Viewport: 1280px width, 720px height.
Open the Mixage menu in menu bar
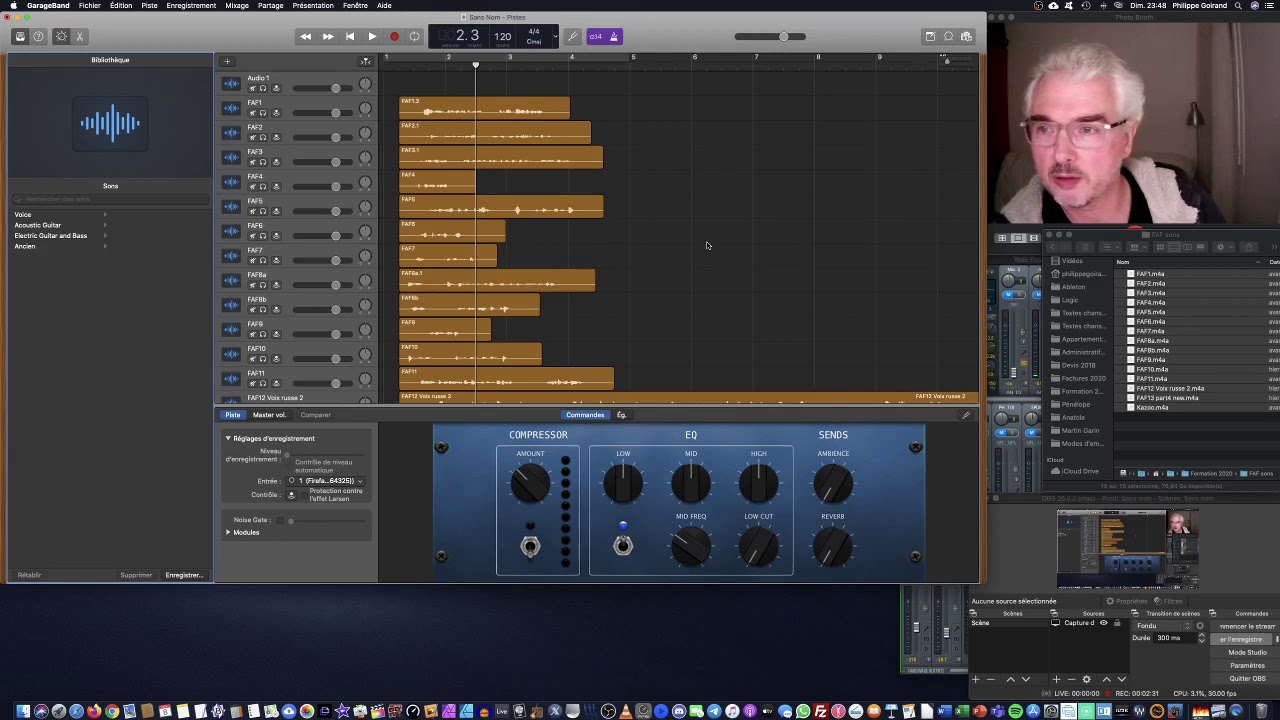[x=237, y=6]
